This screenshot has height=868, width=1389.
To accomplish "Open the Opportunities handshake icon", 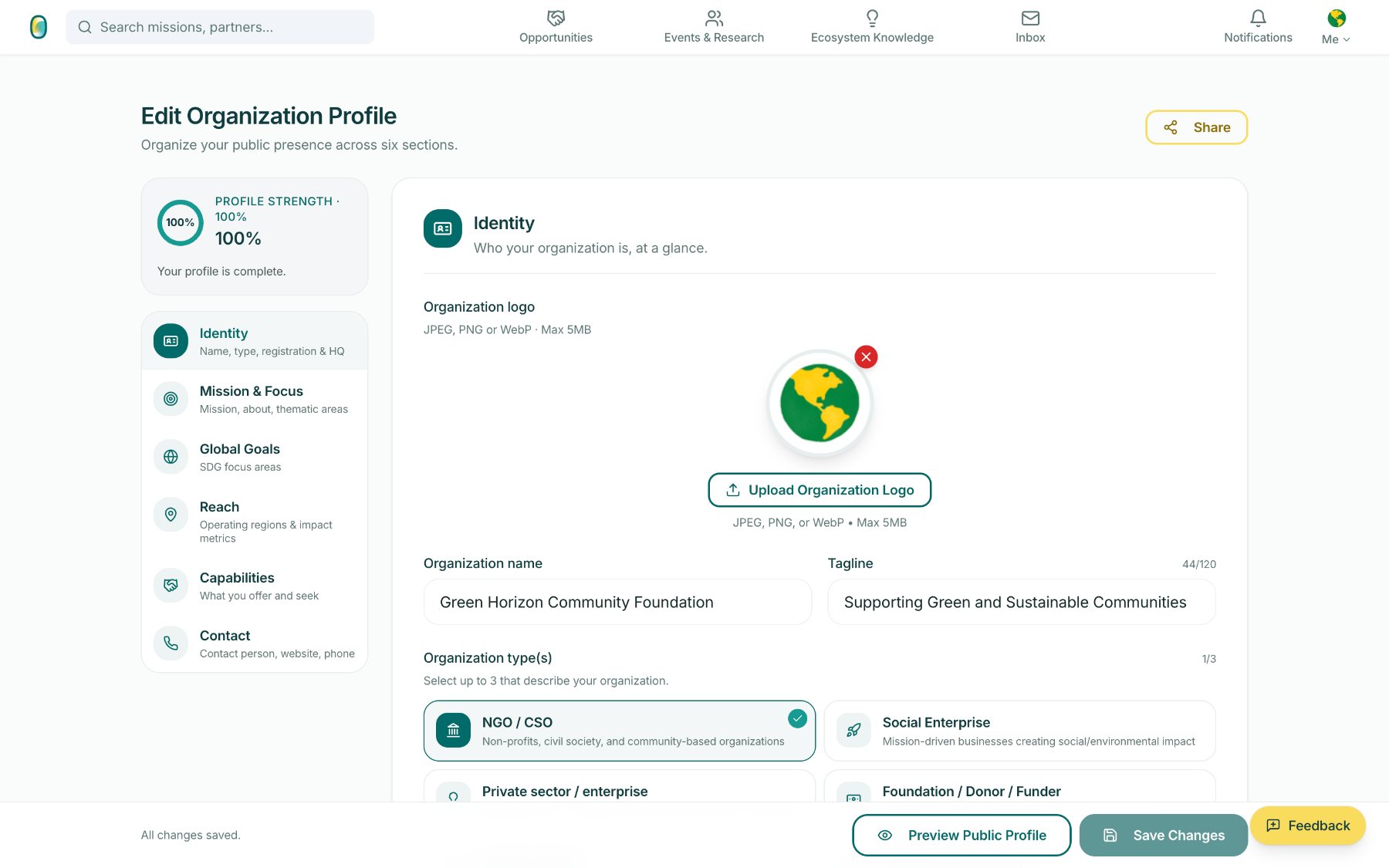I will tap(556, 18).
